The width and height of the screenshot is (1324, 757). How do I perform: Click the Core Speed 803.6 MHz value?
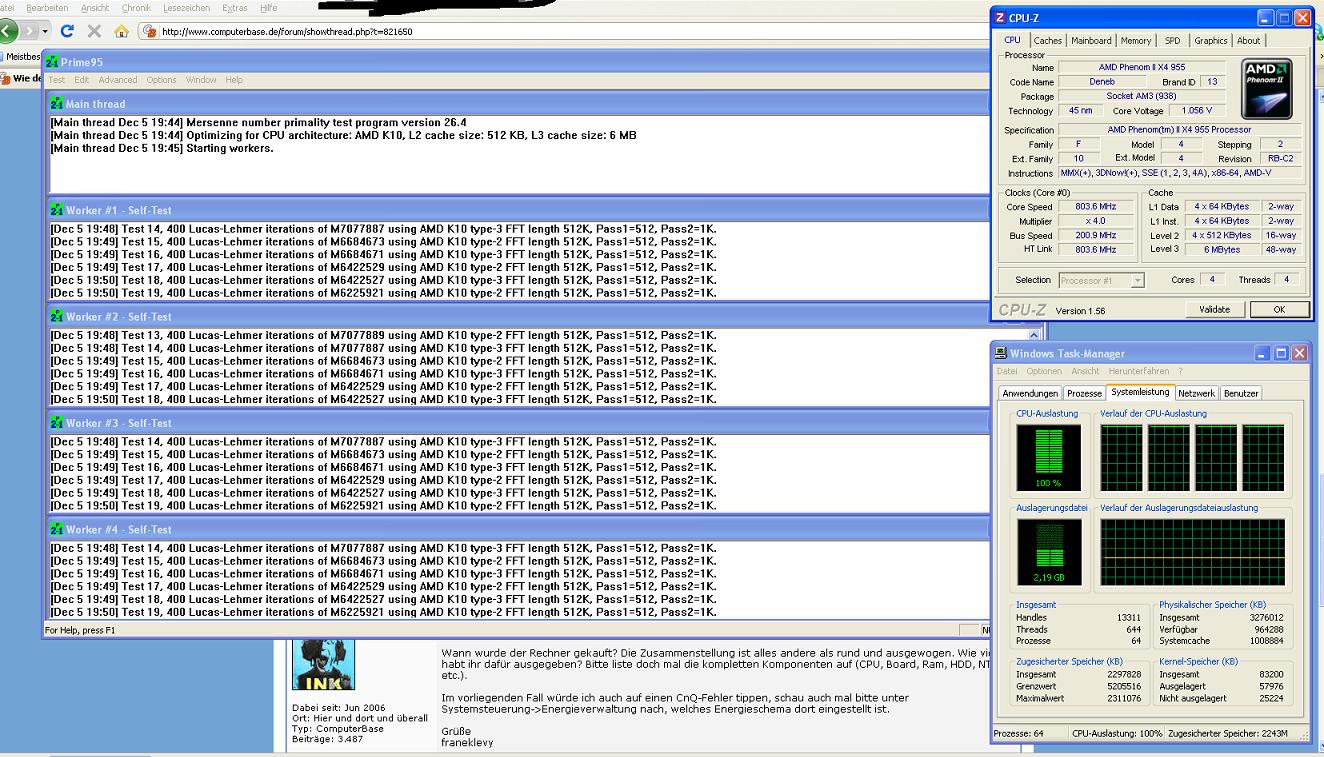(1096, 207)
